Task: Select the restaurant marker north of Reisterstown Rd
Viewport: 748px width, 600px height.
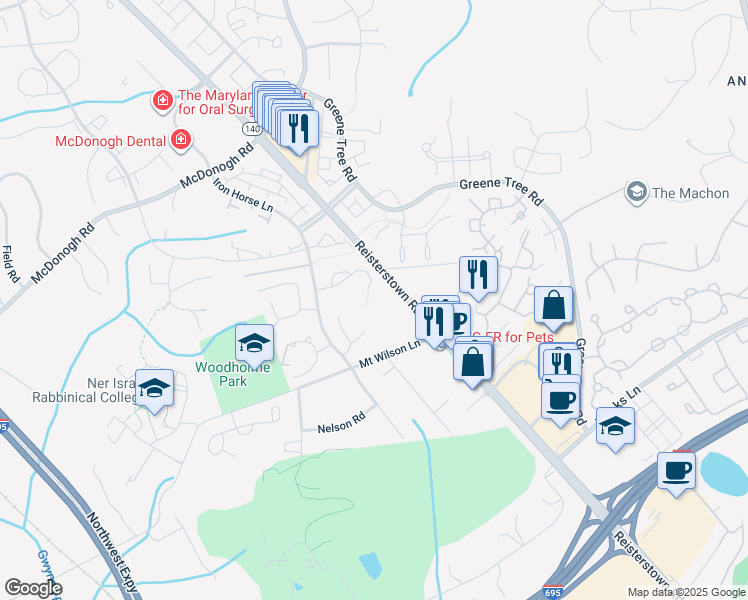Action: (478, 276)
